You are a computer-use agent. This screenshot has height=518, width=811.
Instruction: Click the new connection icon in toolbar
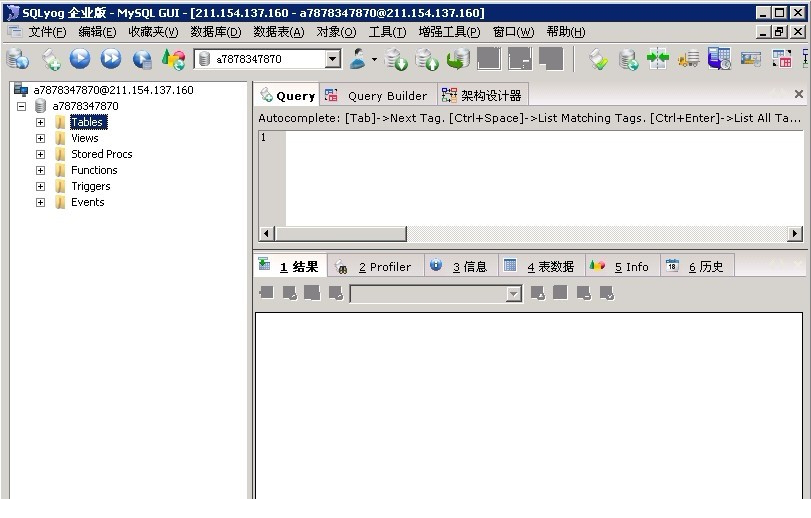[x=18, y=59]
